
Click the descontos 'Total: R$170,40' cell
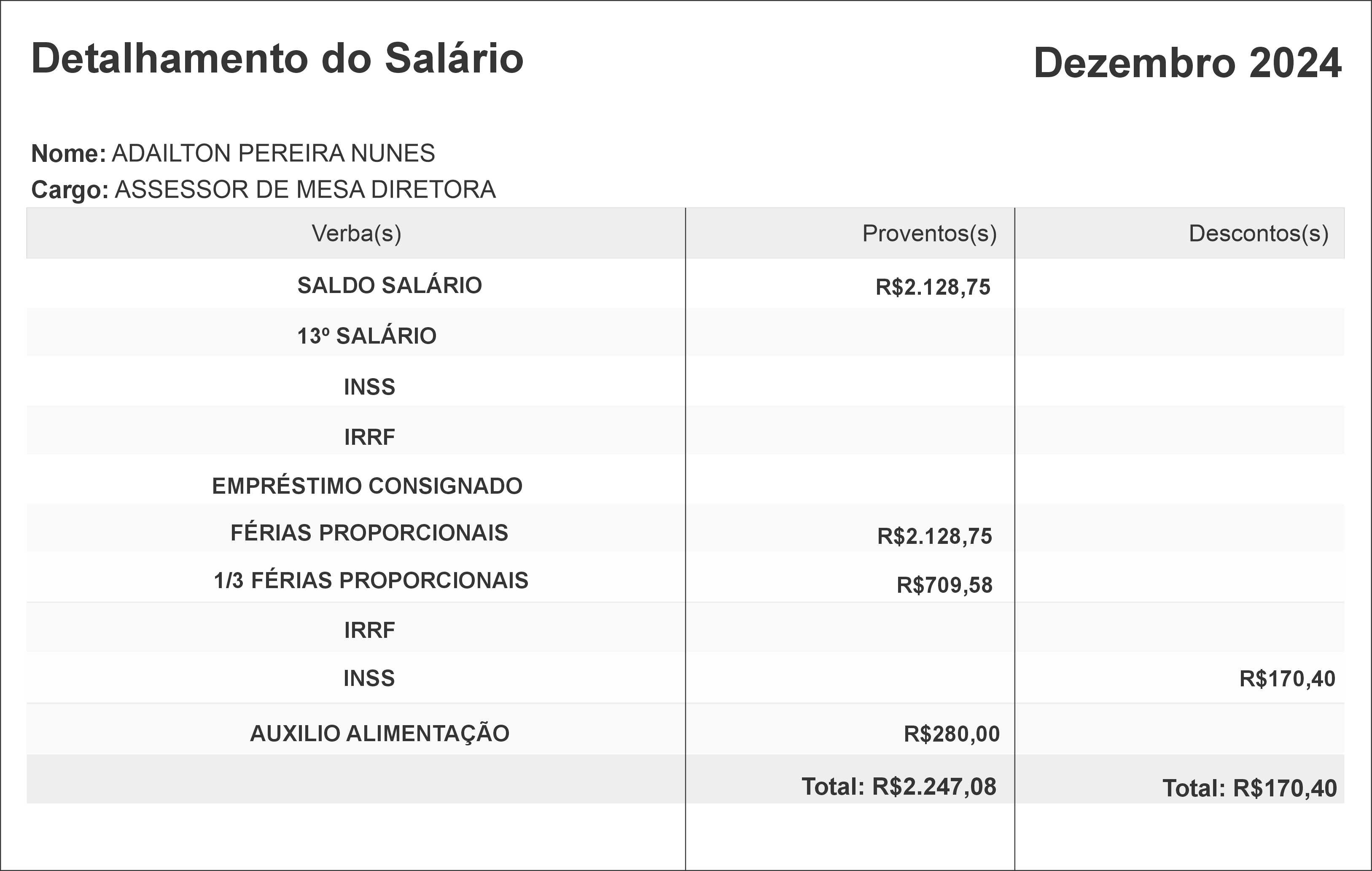pyautogui.click(x=1249, y=788)
